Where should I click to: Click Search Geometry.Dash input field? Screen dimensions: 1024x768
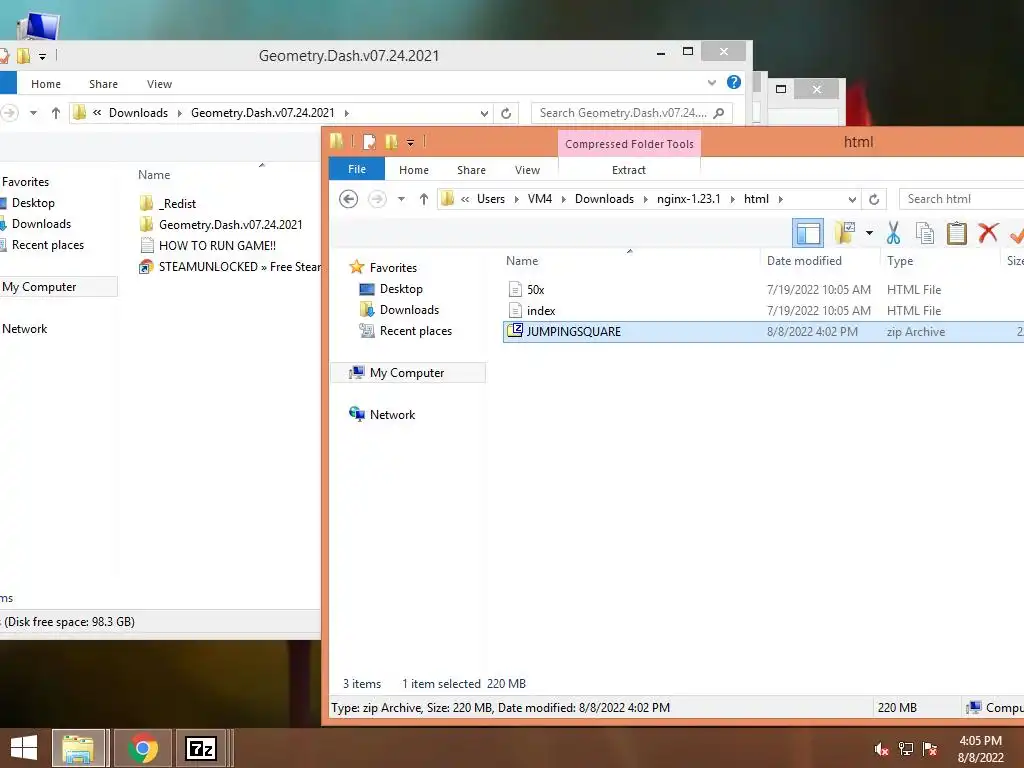(631, 113)
